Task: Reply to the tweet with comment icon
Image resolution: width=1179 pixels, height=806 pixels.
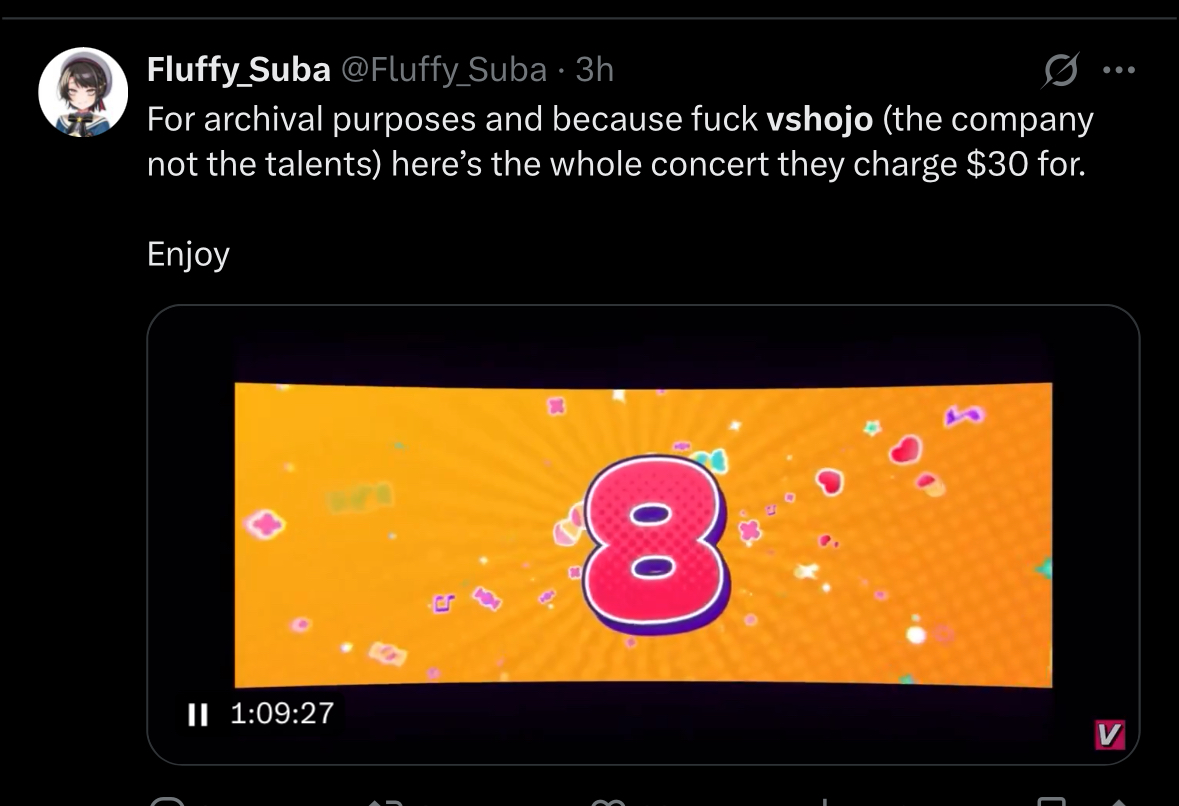Action: (x=168, y=801)
